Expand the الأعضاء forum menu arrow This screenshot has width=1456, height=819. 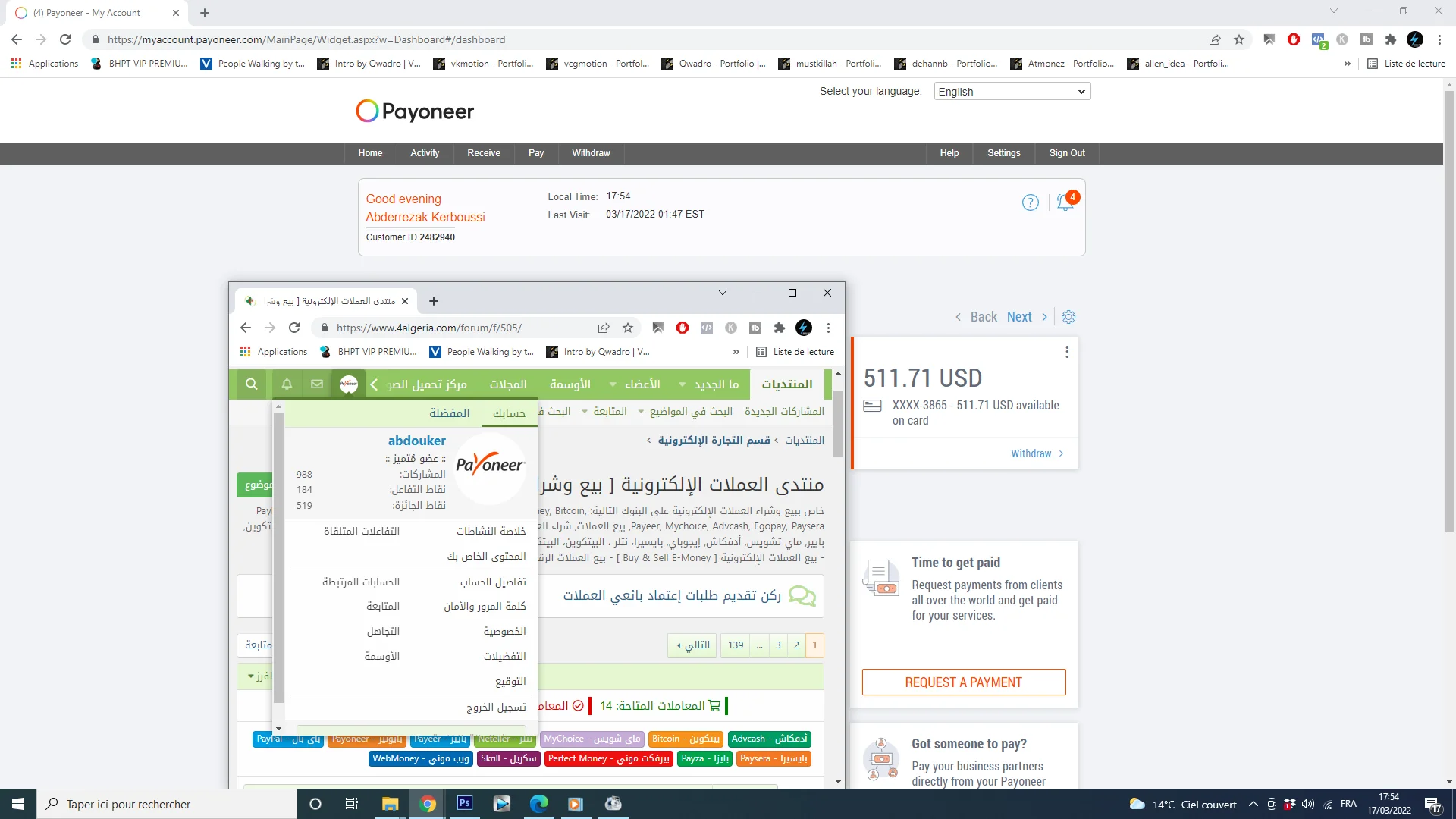(613, 384)
